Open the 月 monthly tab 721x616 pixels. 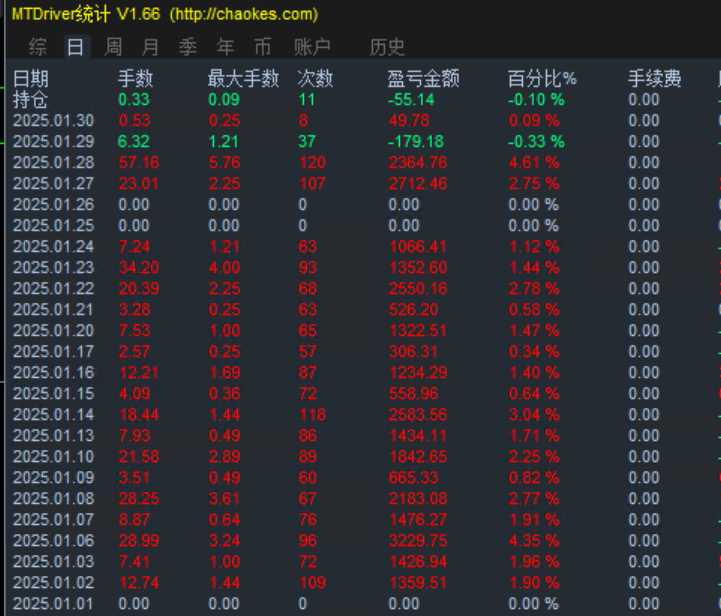(150, 47)
